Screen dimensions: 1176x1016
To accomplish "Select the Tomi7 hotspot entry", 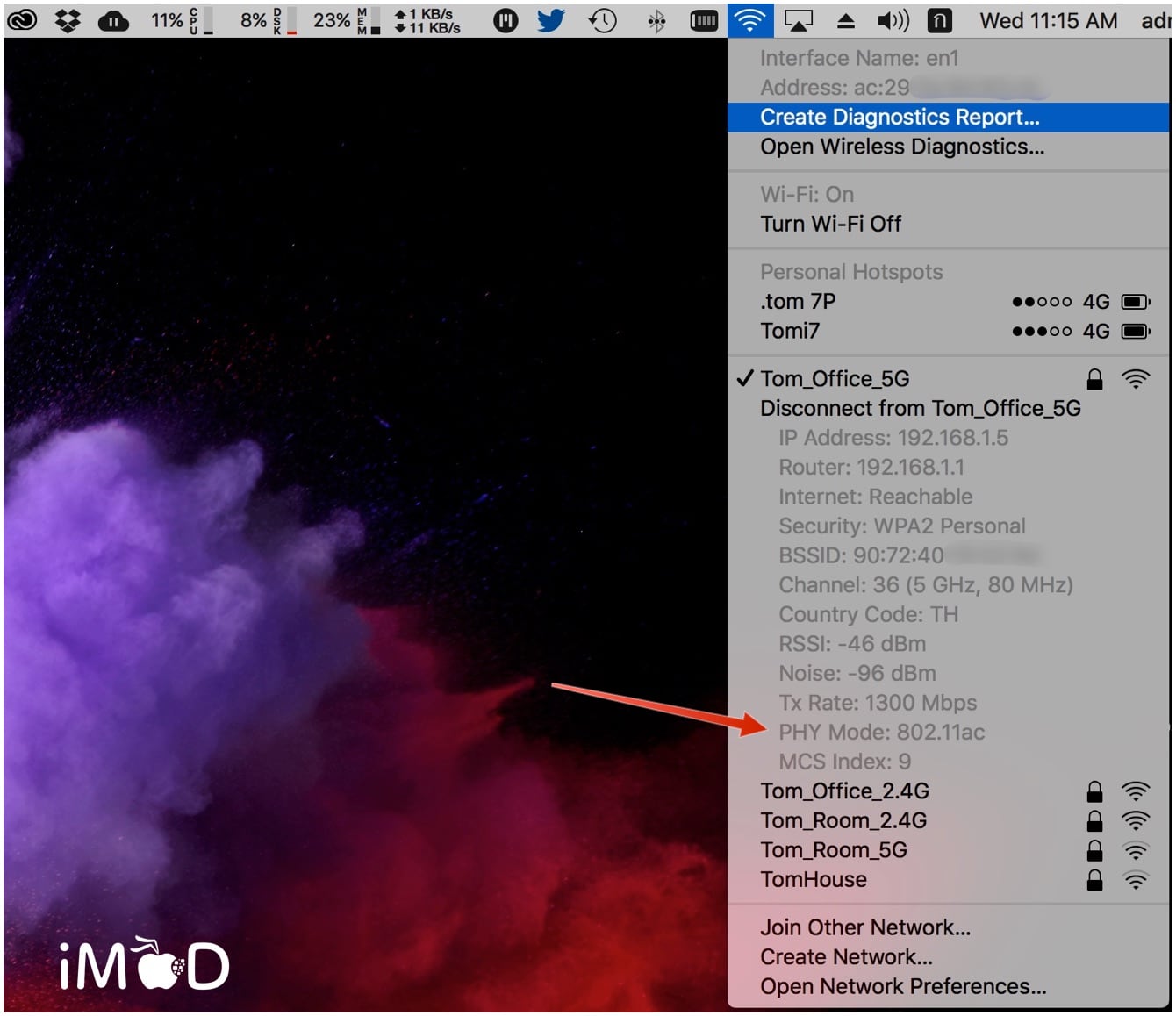I will point(790,331).
